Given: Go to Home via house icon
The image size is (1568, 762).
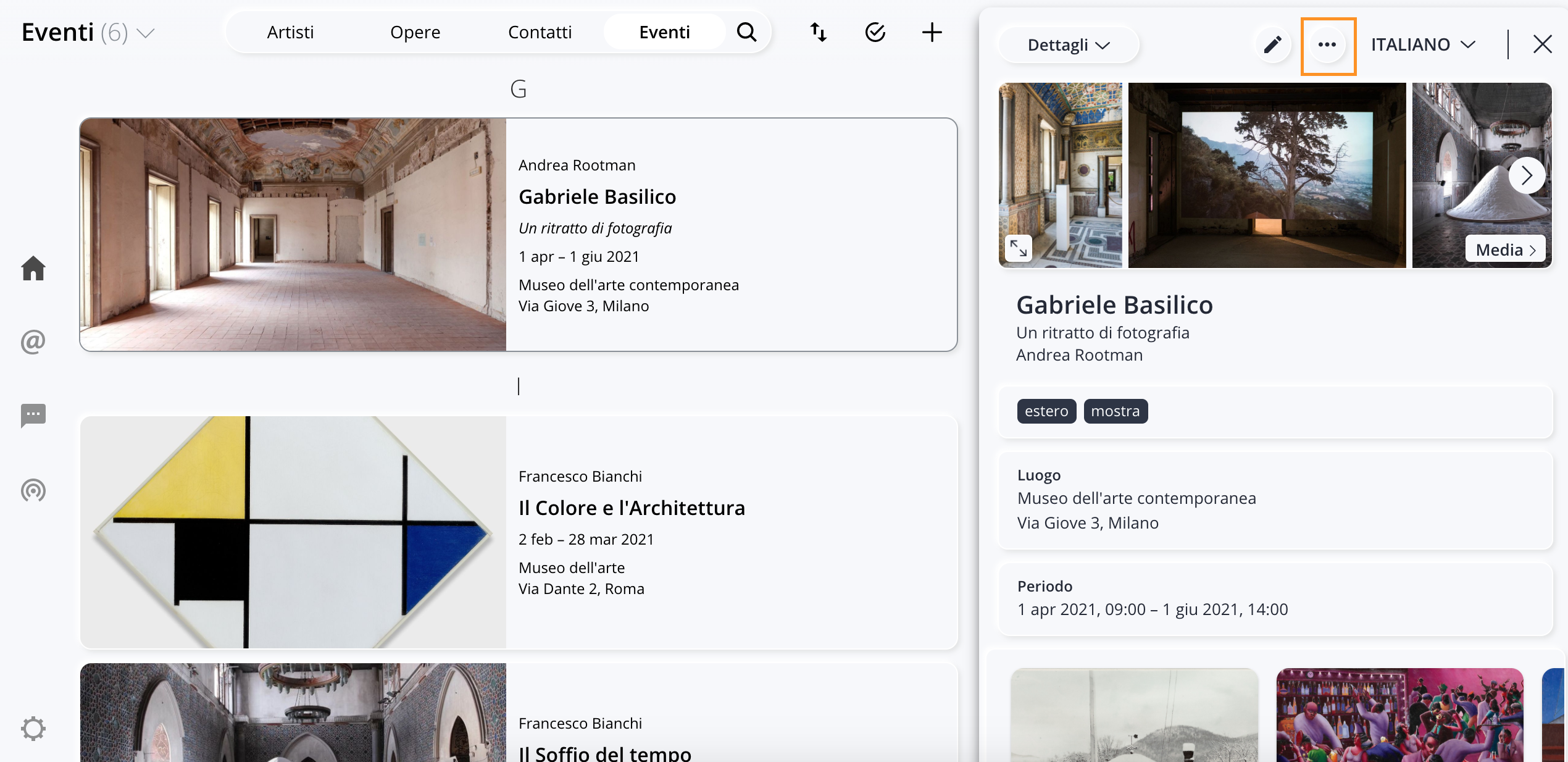Looking at the screenshot, I should (33, 268).
